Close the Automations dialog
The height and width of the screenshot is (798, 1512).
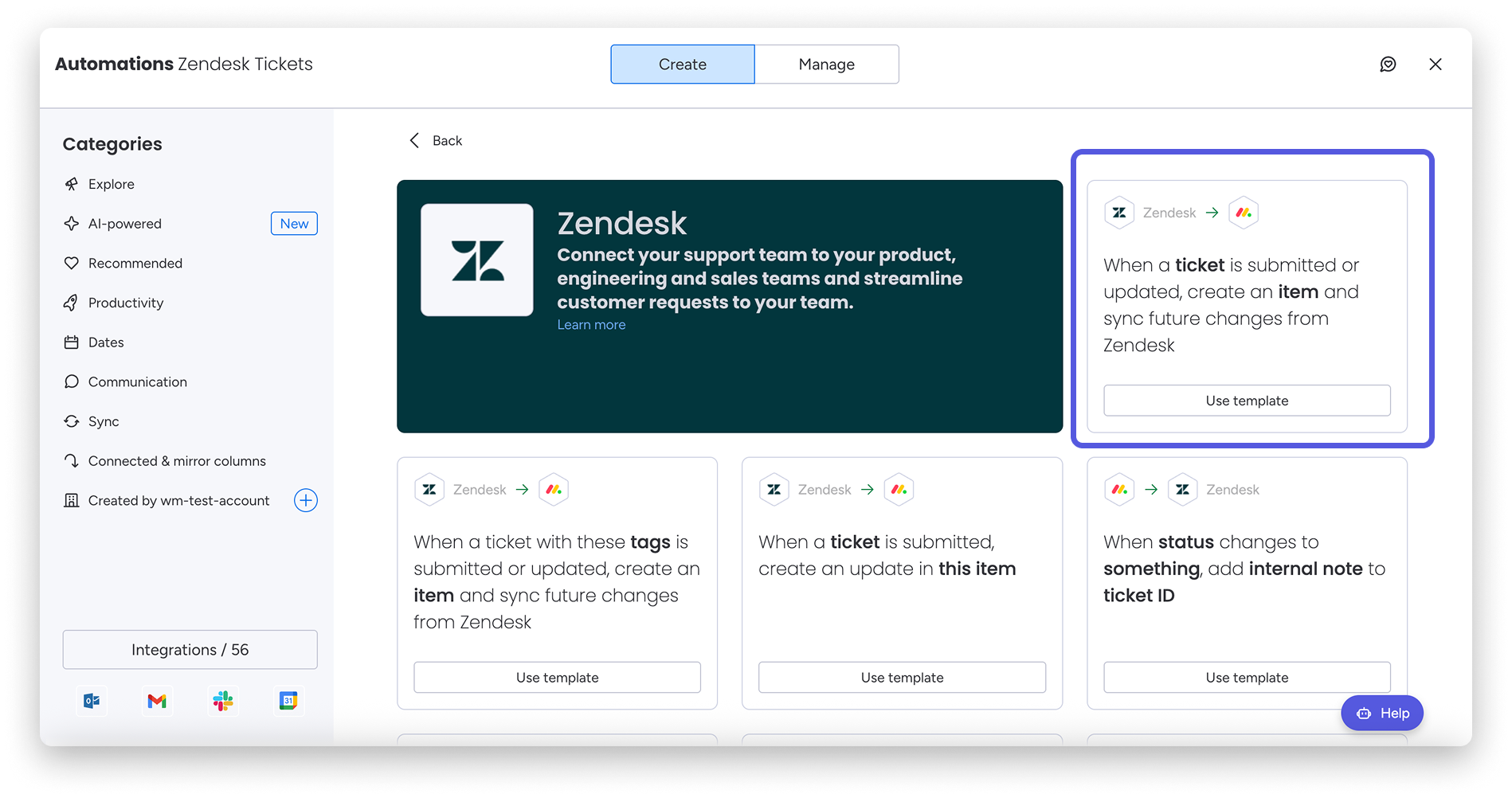tap(1436, 64)
